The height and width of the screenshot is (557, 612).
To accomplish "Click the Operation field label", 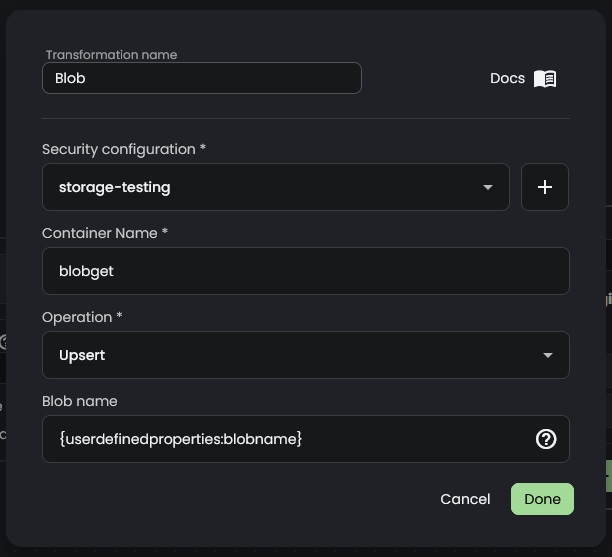I will [x=82, y=317].
